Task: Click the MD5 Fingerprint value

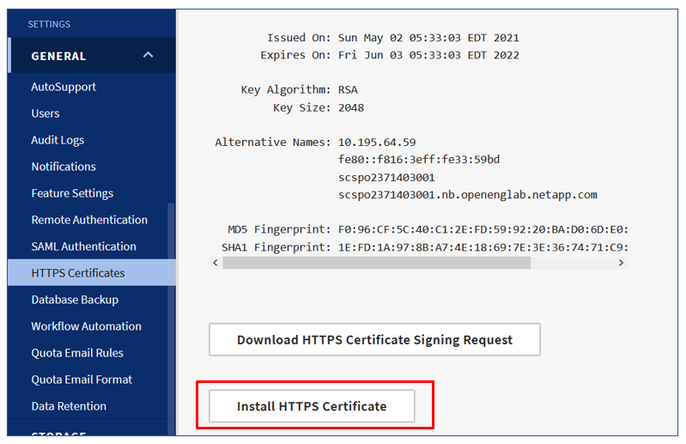Action: [483, 230]
